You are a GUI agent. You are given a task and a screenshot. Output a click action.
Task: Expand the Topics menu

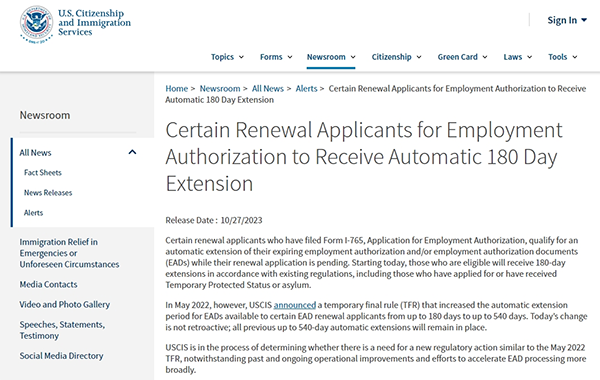click(227, 57)
